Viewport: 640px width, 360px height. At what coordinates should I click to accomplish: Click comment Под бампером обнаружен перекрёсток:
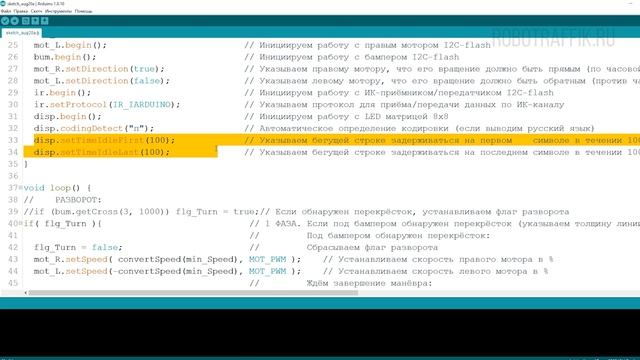(398, 236)
